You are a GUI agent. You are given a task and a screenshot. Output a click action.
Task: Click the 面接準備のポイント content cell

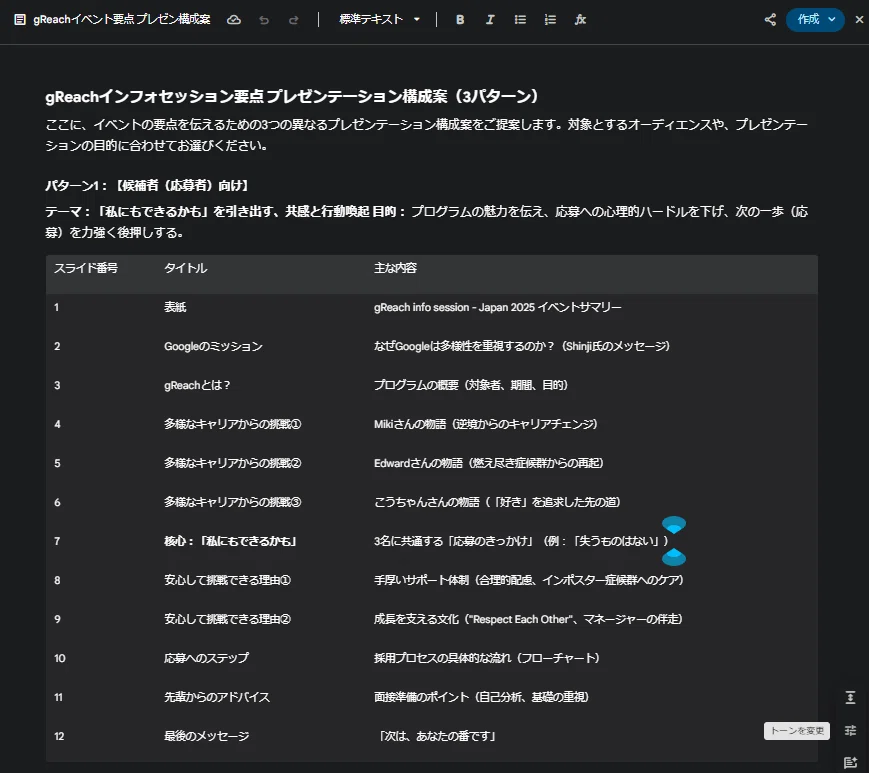pos(482,697)
